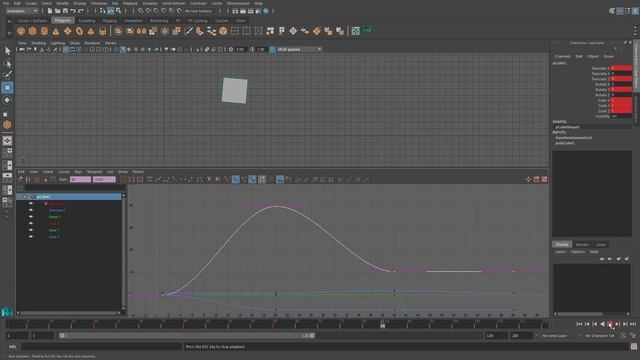Step back one frame
Screen dimensions: 640x360
coord(587,324)
